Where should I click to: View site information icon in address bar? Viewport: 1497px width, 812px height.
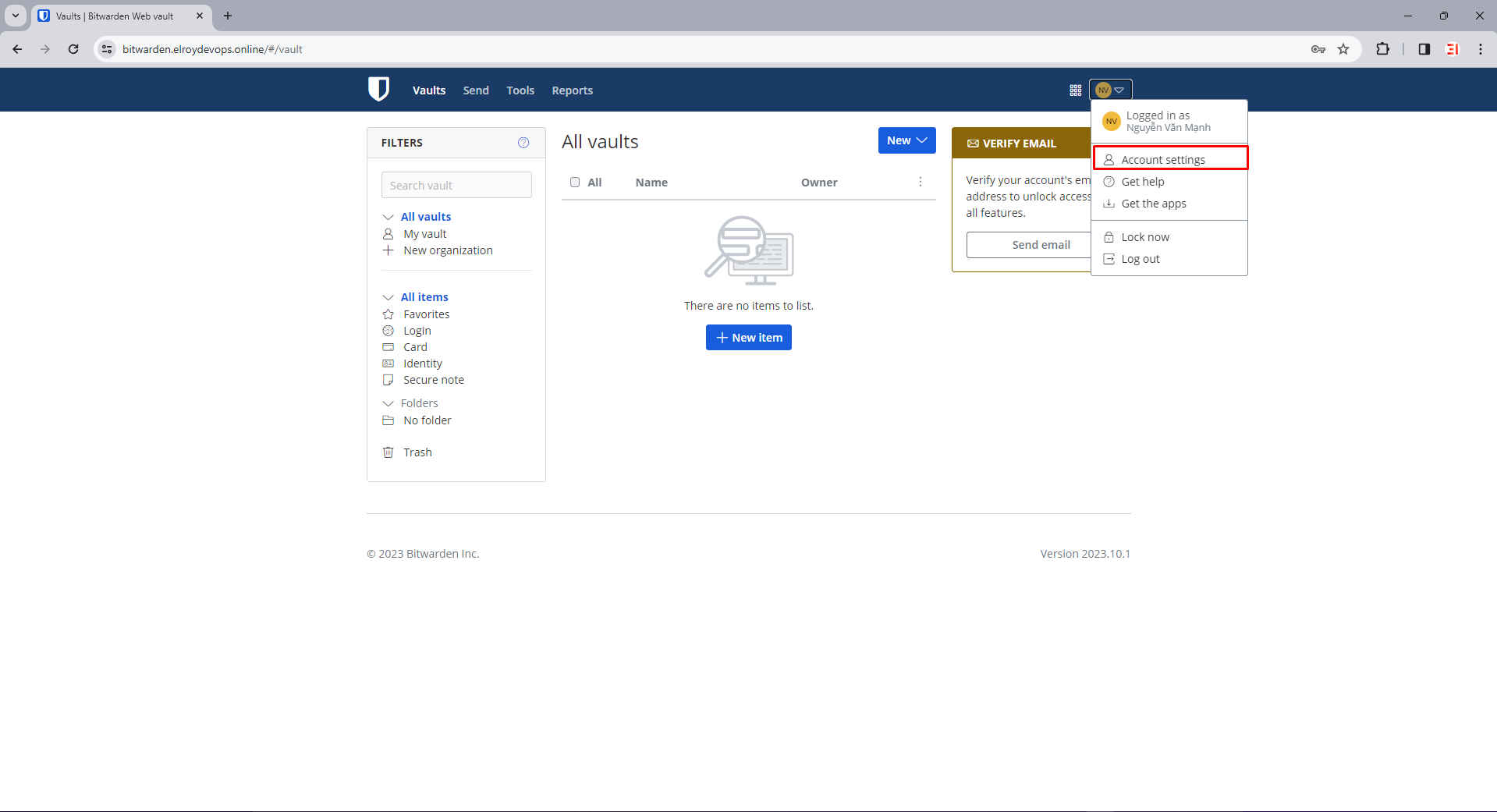coord(108,49)
